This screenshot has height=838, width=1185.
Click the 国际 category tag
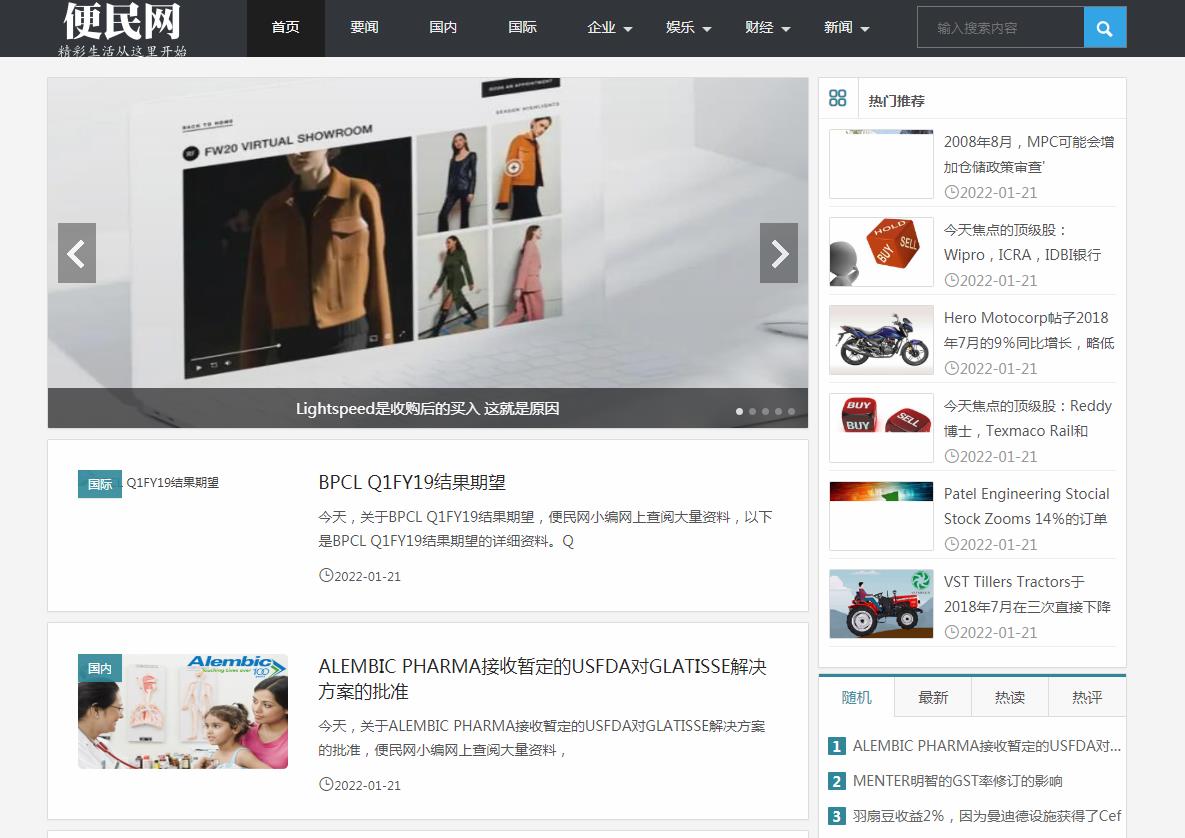tap(100, 484)
